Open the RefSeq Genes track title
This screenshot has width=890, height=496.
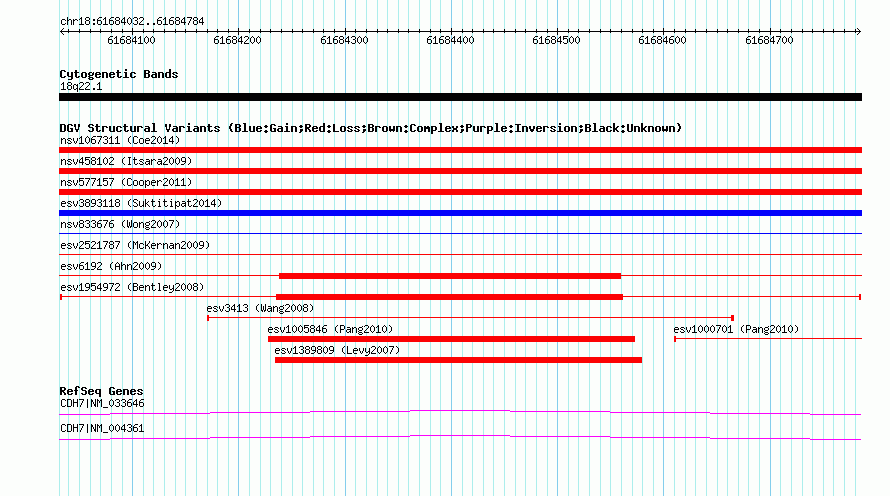(x=101, y=391)
